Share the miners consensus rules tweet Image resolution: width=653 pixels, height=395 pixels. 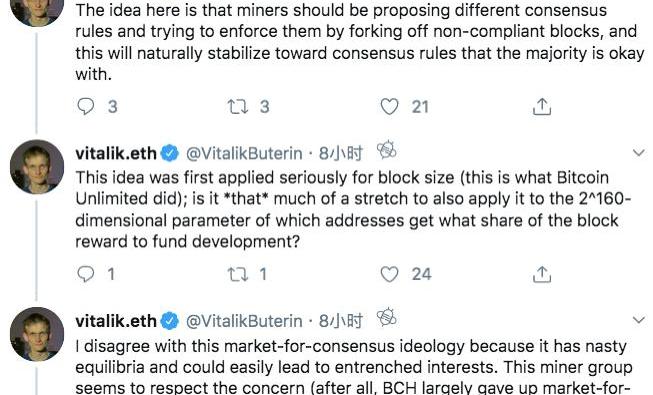coord(542,107)
